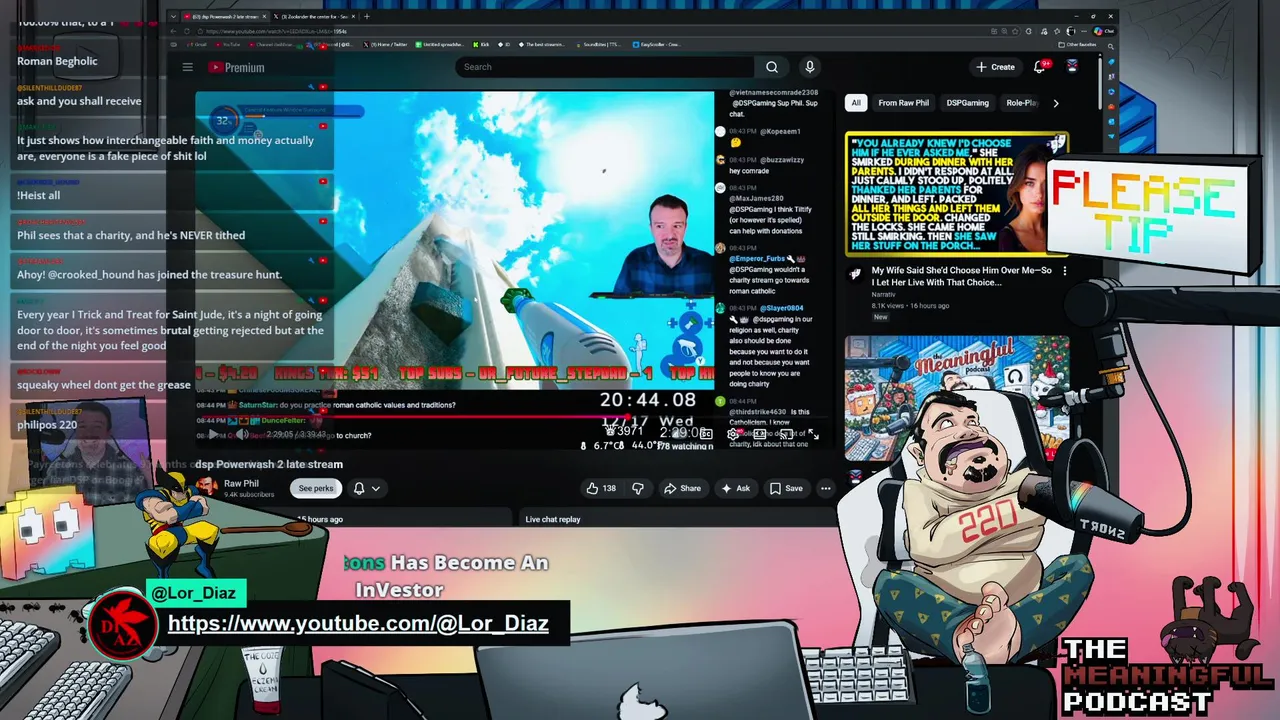Open the Create button menu
Viewport: 1280px width, 720px height.
(x=995, y=67)
